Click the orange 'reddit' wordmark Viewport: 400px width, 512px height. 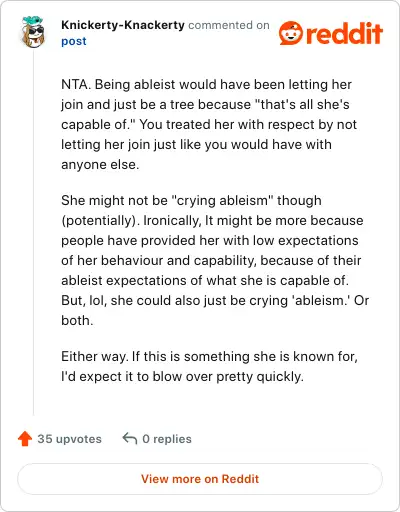pos(344,33)
